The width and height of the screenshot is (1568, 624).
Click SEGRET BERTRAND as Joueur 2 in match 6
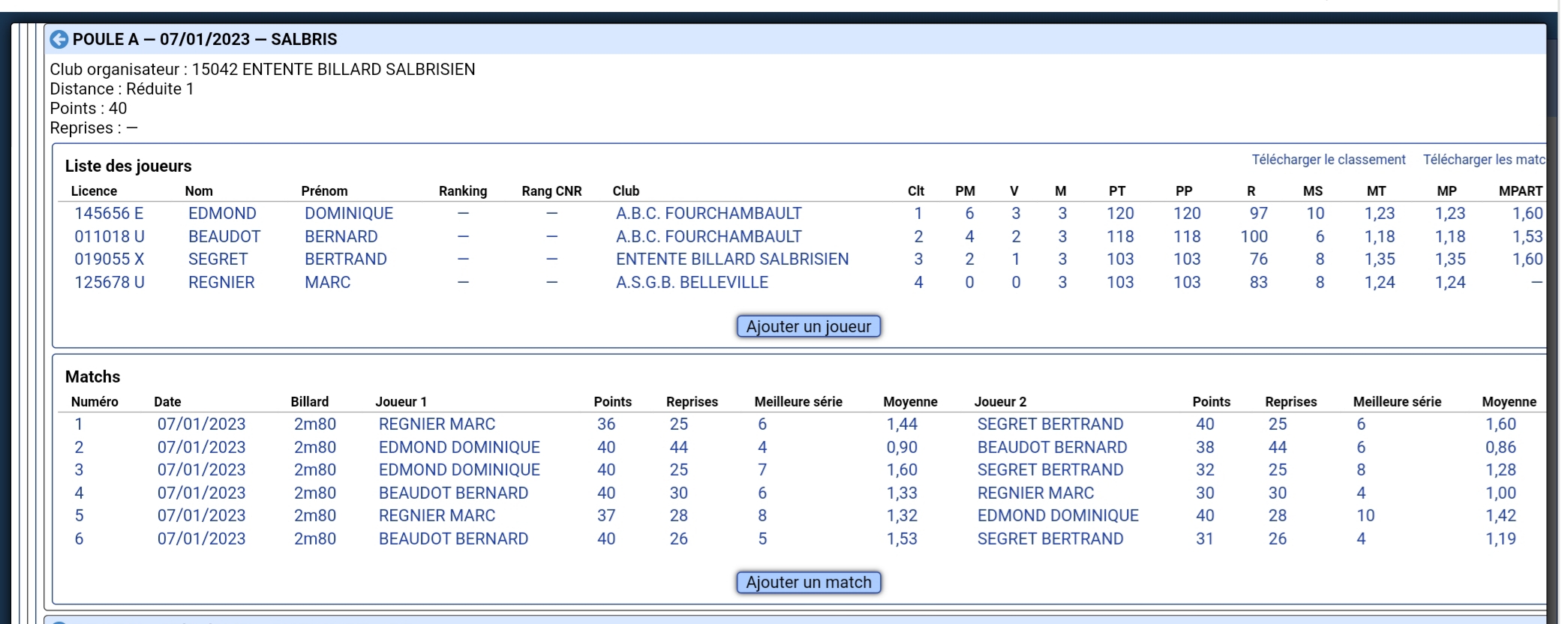[1050, 539]
